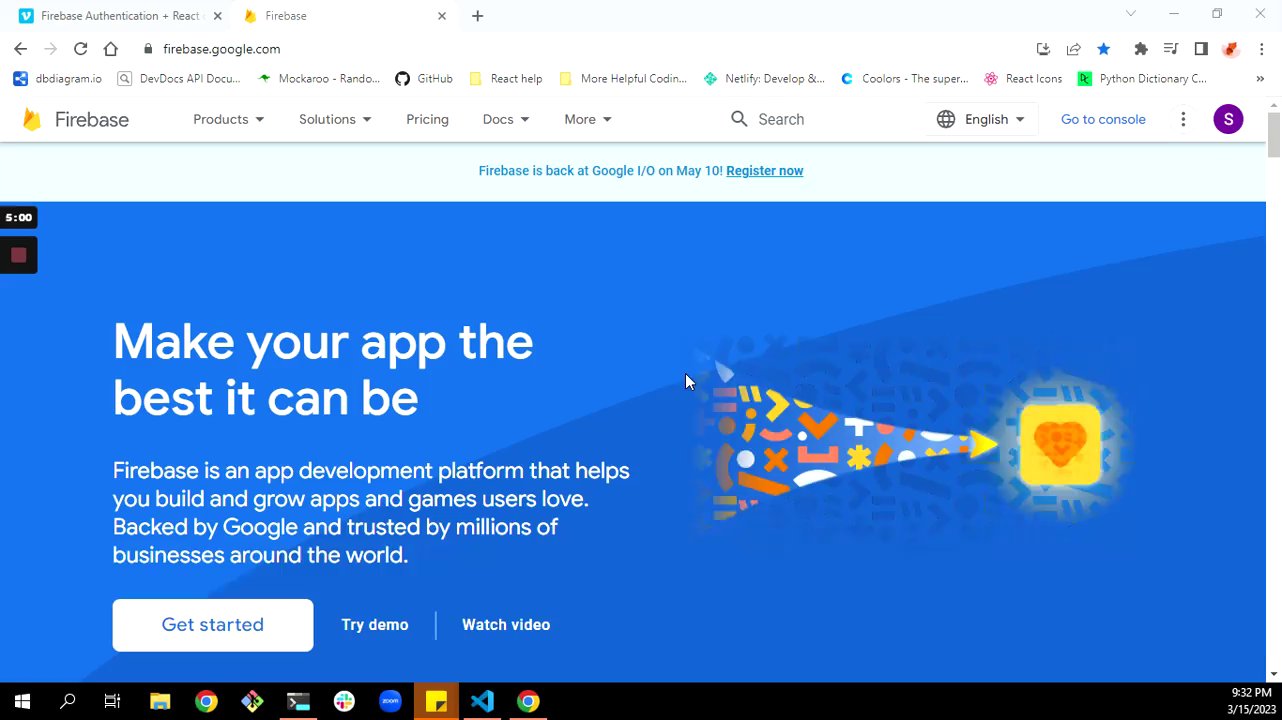The height and width of the screenshot is (720, 1282).
Task: Click the Firebase logo in the header
Action: (x=77, y=119)
